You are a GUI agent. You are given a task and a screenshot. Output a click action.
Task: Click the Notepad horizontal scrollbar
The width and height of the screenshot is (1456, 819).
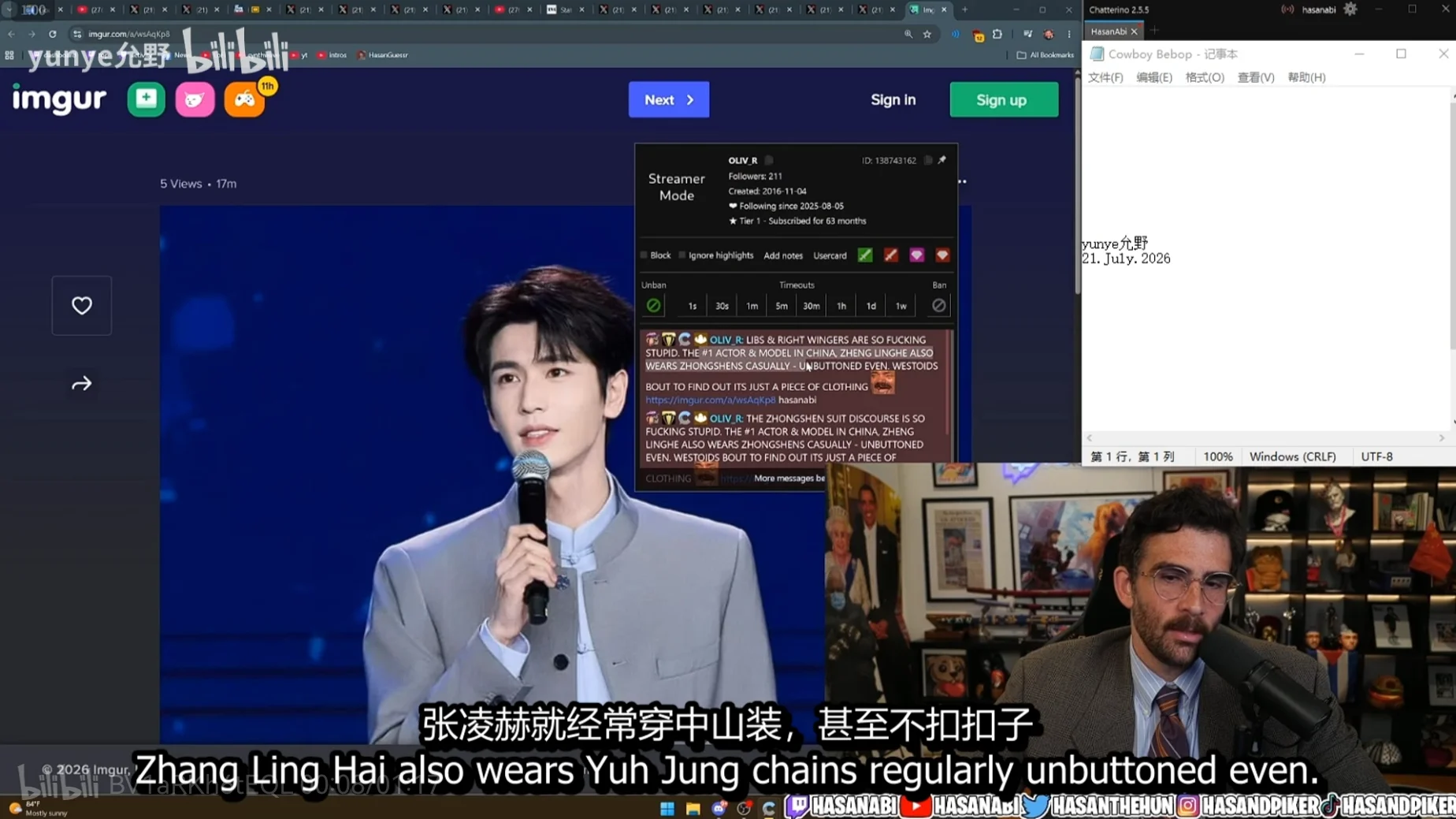pos(1266,438)
